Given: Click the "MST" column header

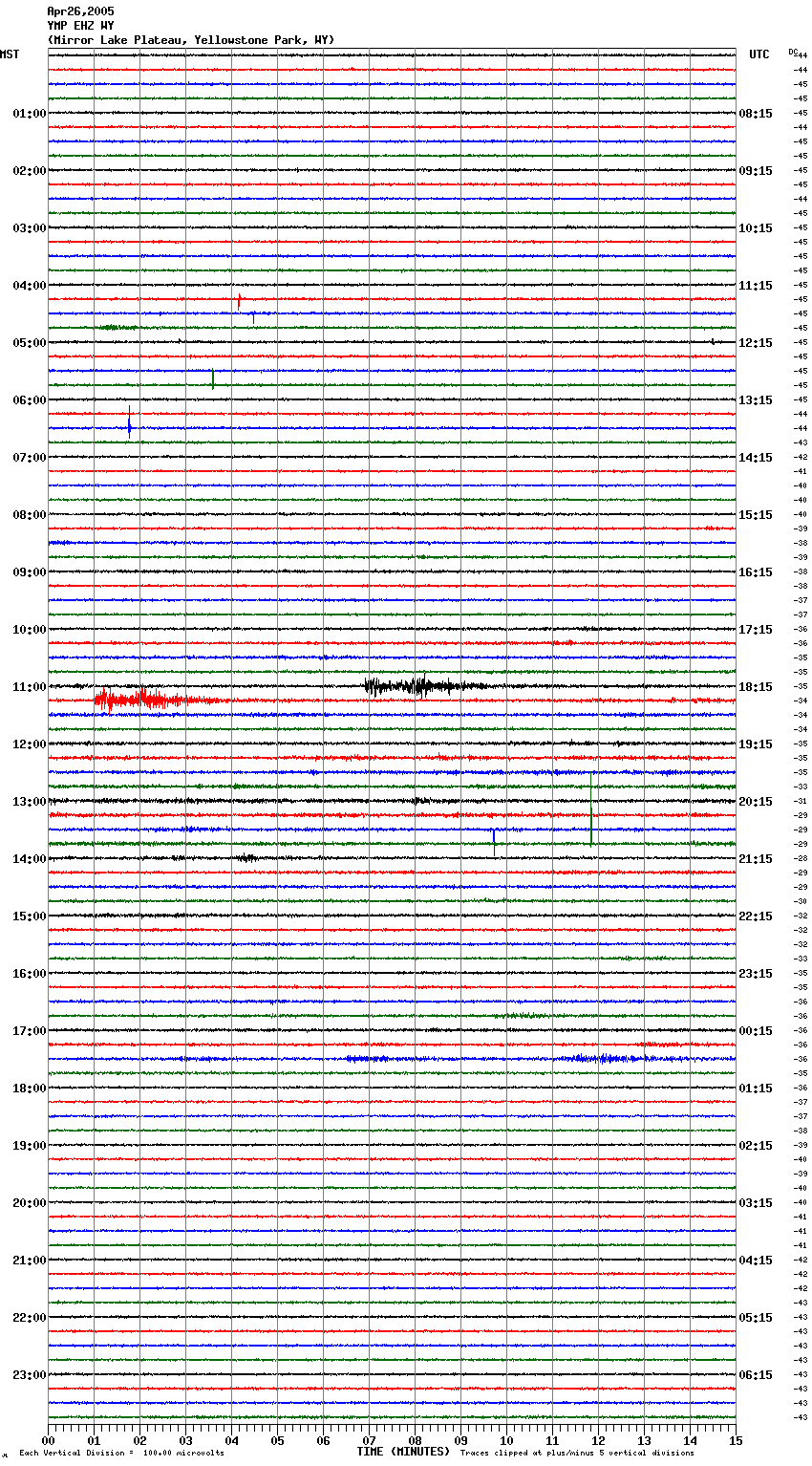Looking at the screenshot, I should pyautogui.click(x=10, y=54).
